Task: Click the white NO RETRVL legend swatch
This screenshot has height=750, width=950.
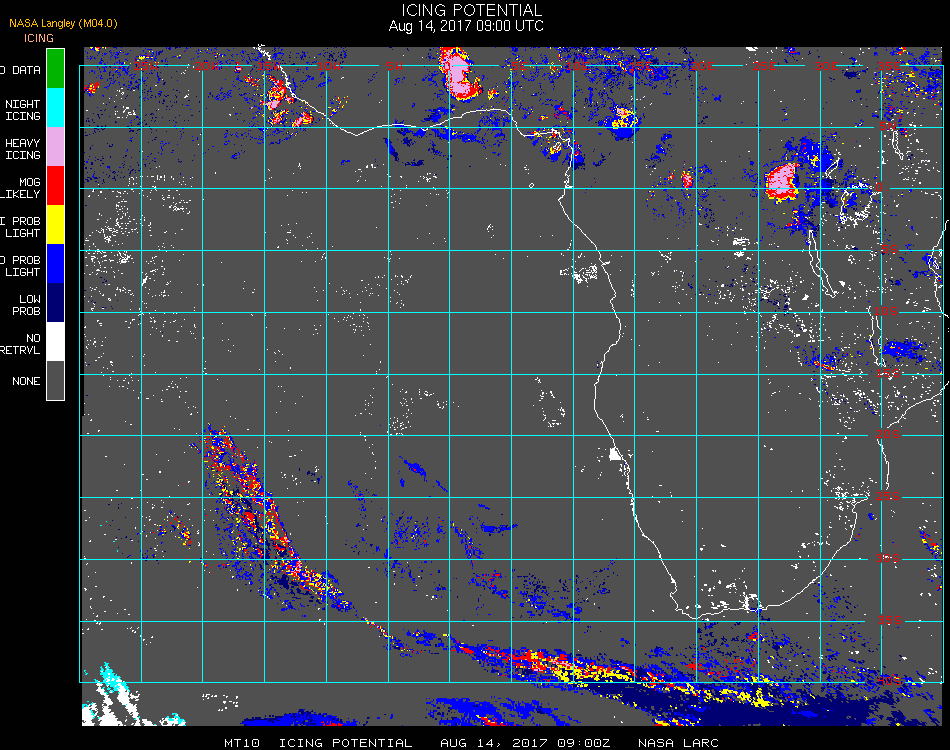Action: pyautogui.click(x=55, y=342)
